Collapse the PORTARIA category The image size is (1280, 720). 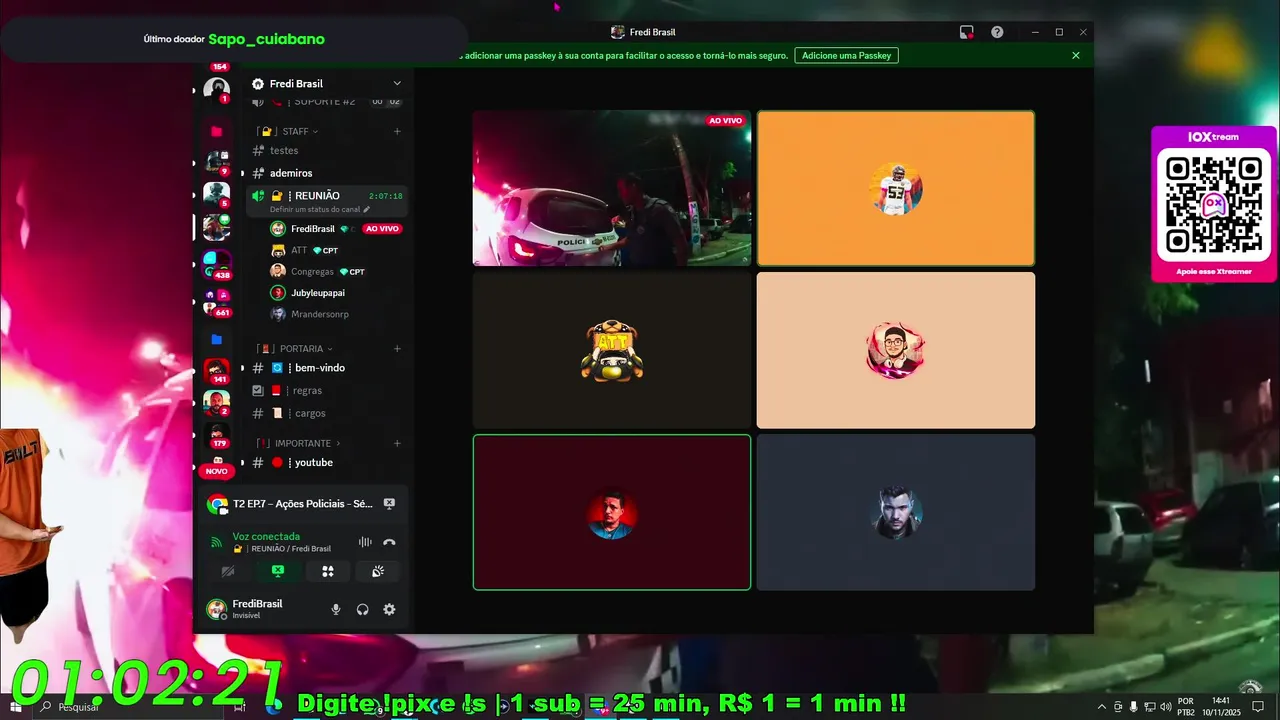[x=293, y=348]
